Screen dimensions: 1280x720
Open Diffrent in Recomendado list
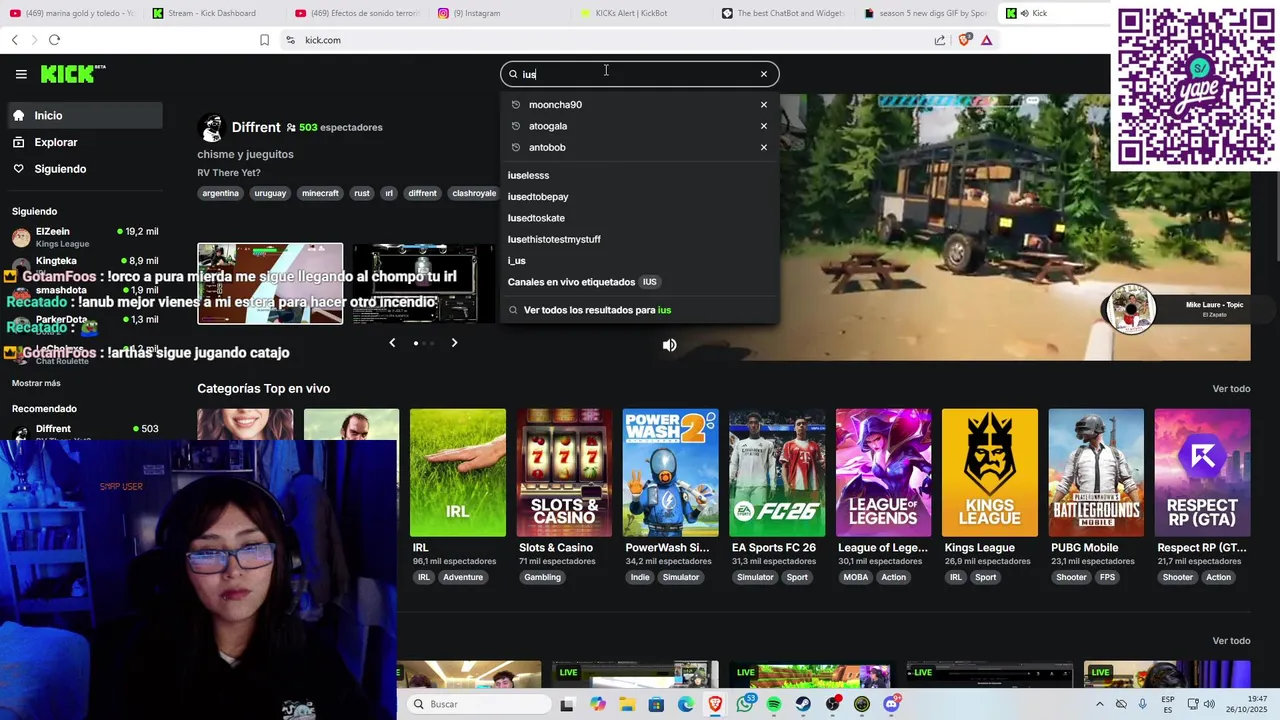[x=84, y=432]
